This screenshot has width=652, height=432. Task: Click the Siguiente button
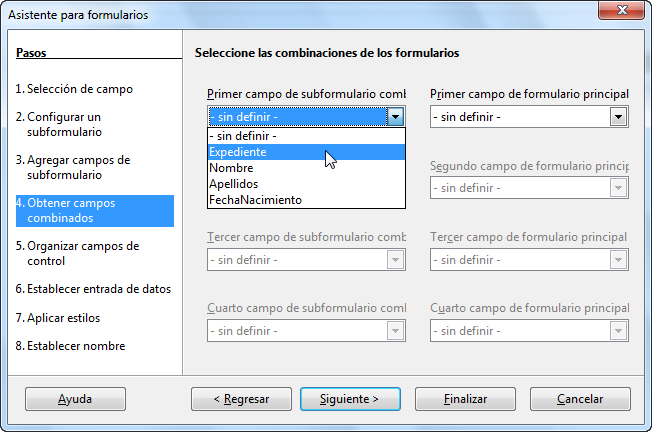350,399
